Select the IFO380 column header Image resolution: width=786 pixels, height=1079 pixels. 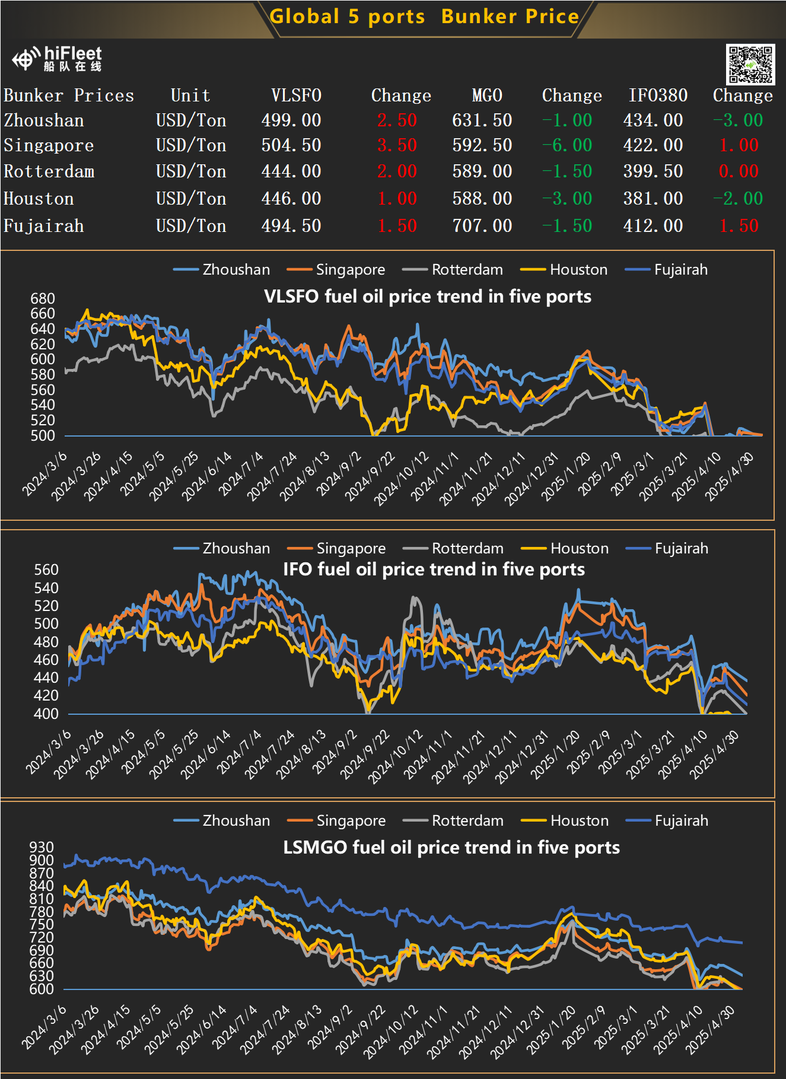click(656, 96)
